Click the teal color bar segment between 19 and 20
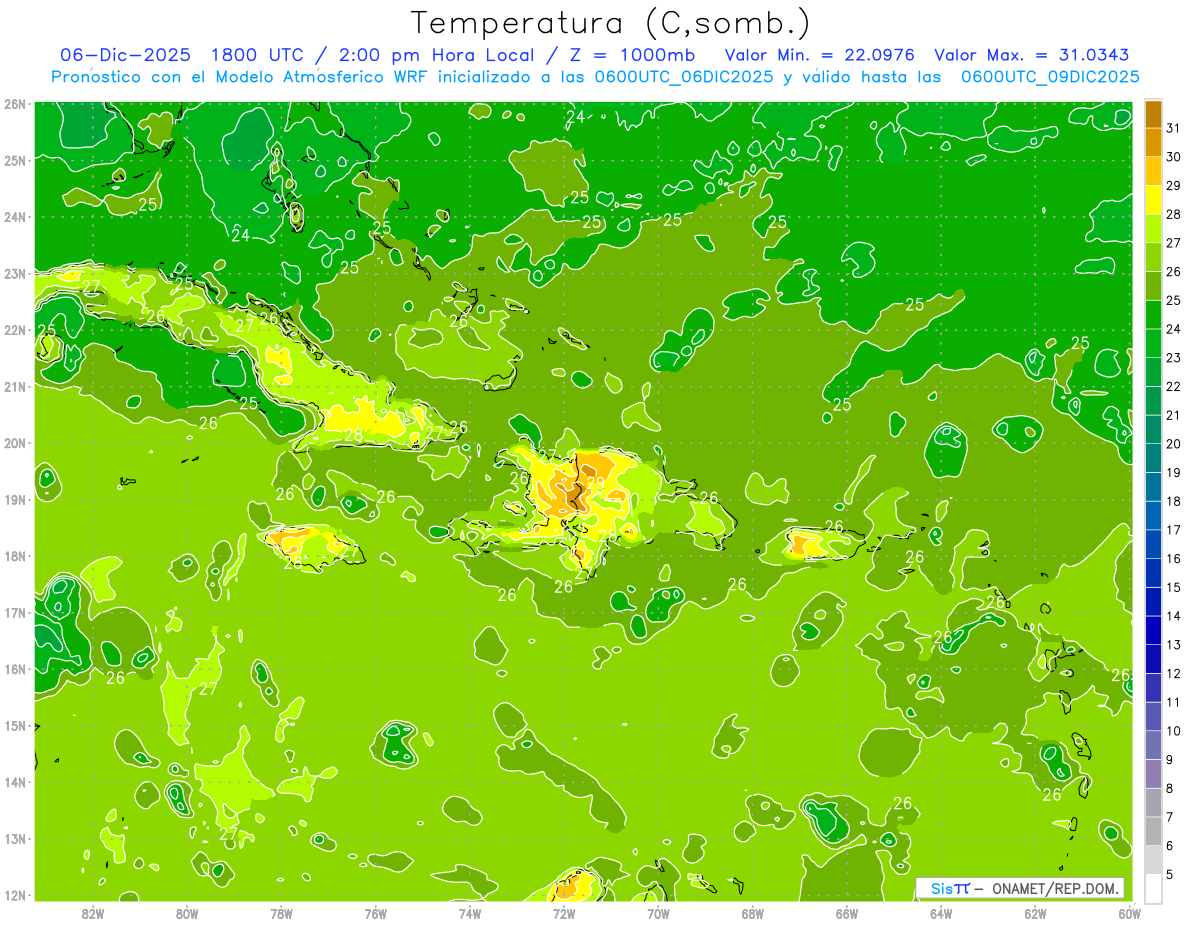The image size is (1200, 927). pos(1153,458)
